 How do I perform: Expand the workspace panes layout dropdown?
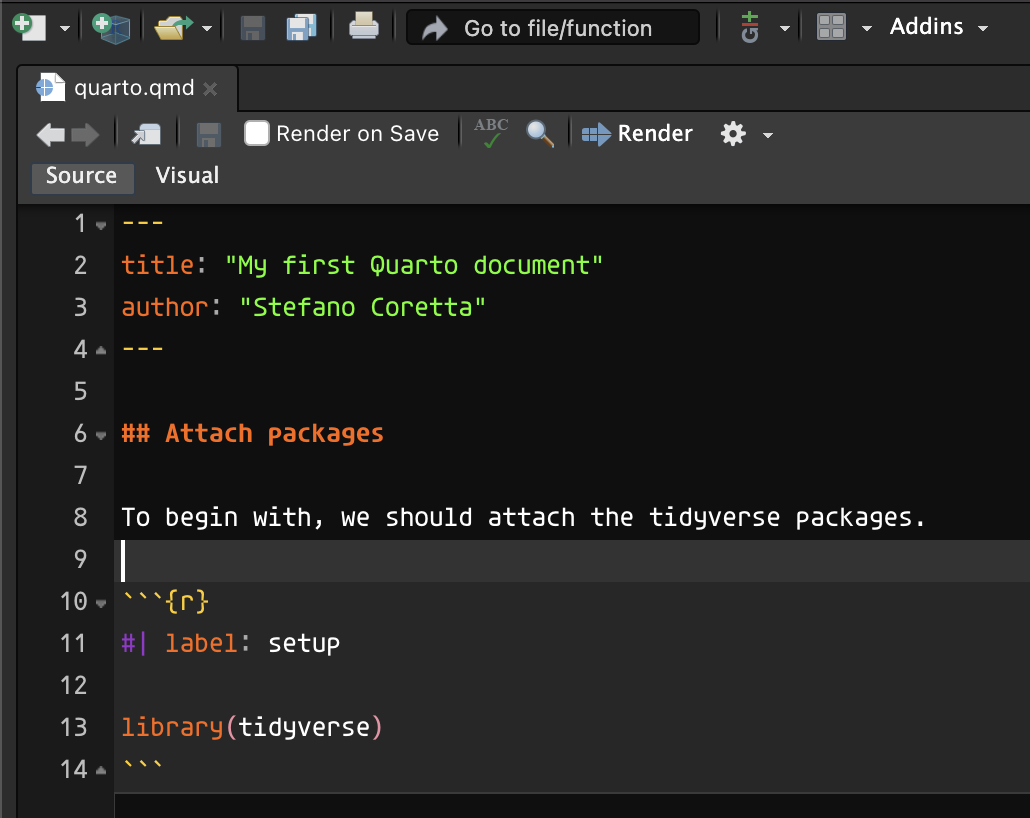[866, 28]
